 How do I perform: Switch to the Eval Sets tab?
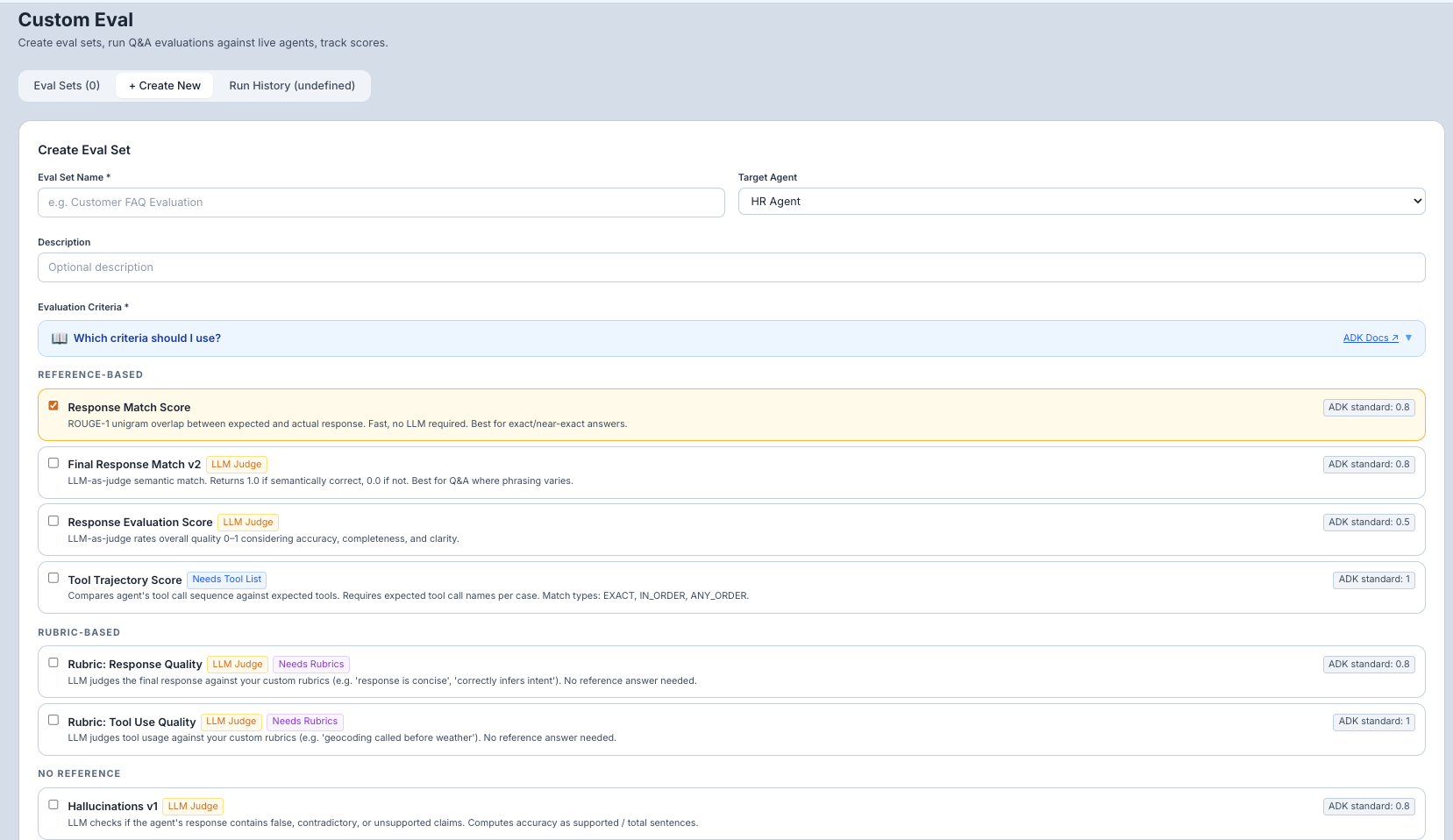(66, 85)
